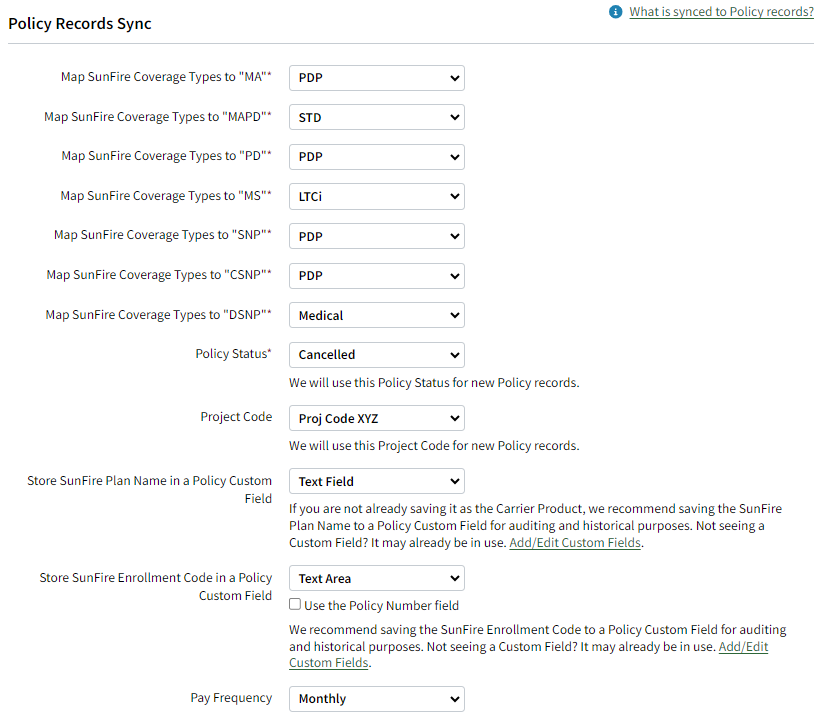The width and height of the screenshot is (820, 722).
Task: Click the "Project Code" label
Action: point(236,417)
